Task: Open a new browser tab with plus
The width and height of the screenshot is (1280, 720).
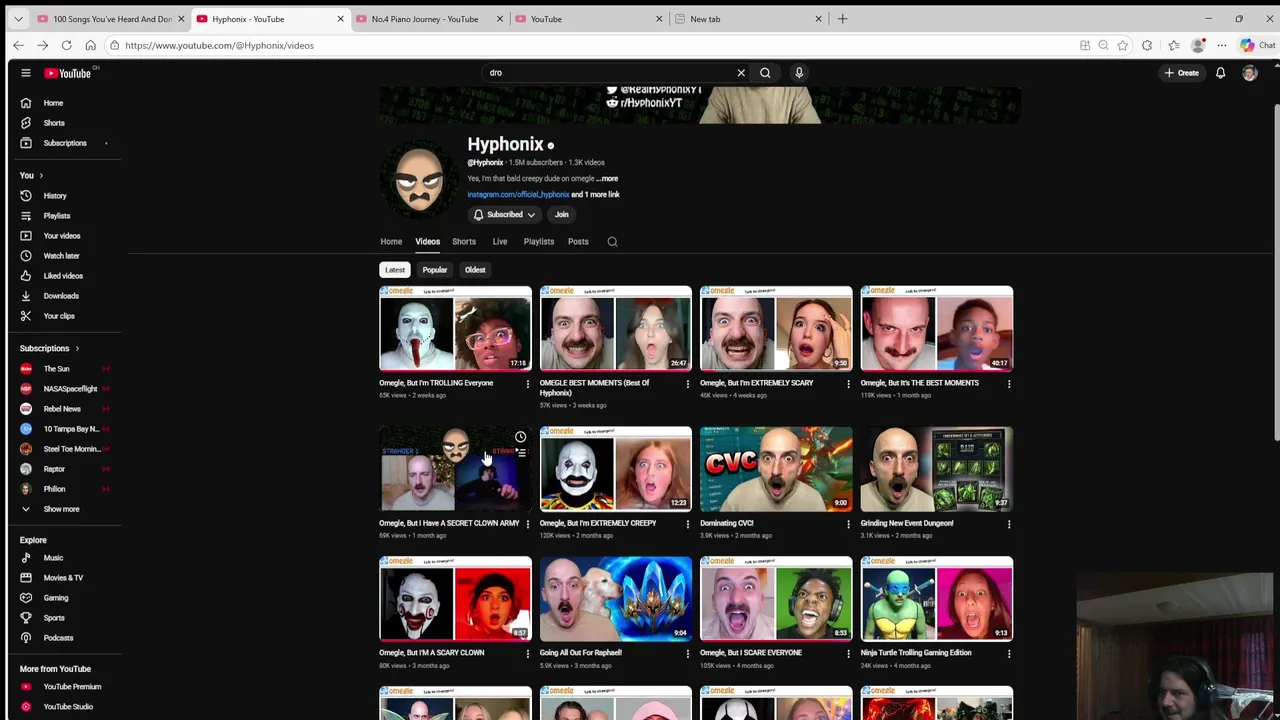Action: pyautogui.click(x=842, y=19)
